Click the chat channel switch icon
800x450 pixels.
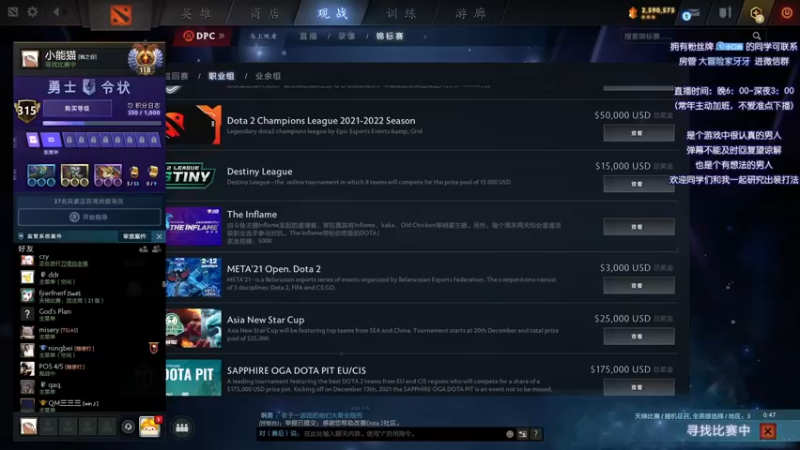[522, 434]
